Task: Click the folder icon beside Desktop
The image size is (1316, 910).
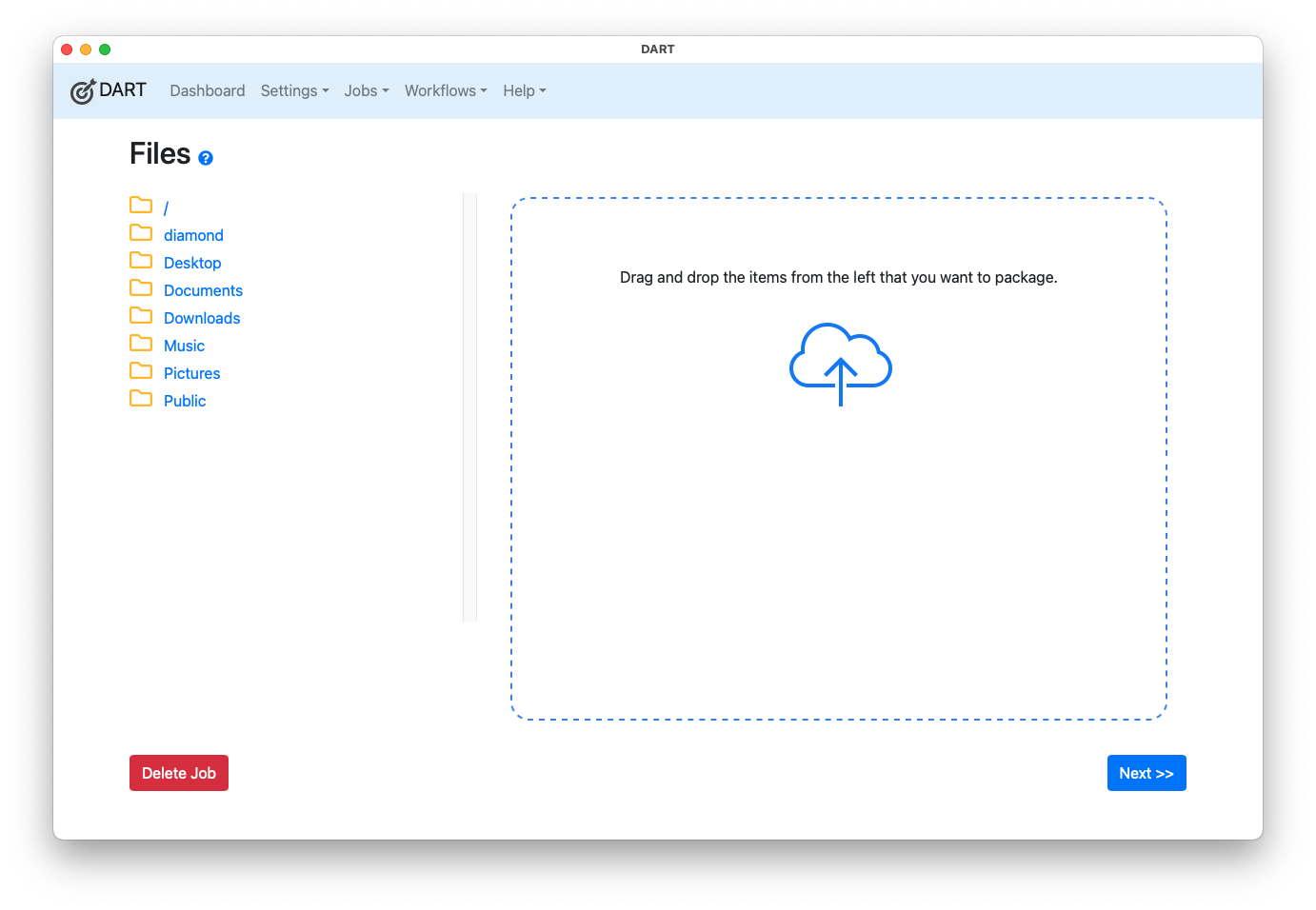Action: click(x=141, y=261)
